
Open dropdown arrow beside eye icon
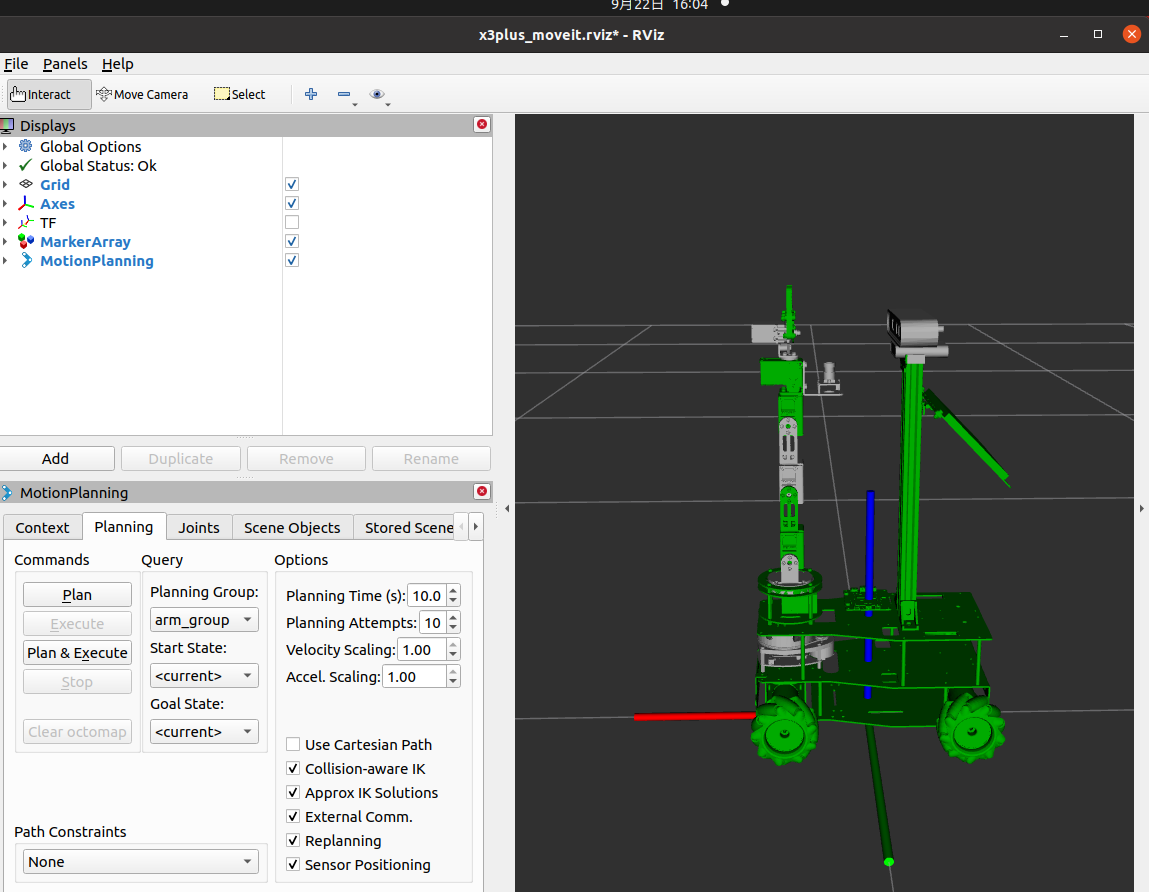[388, 105]
